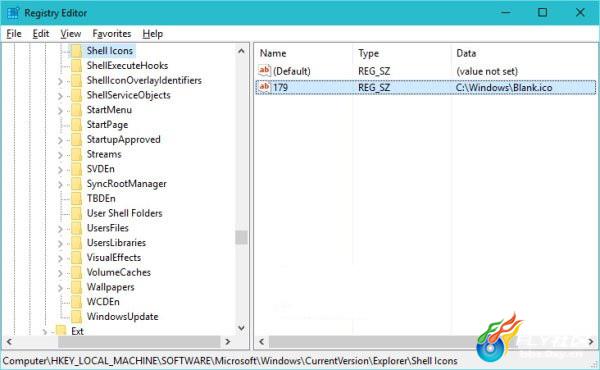Image resolution: width=600 pixels, height=370 pixels.
Task: Open the Help menu
Action: [x=153, y=34]
